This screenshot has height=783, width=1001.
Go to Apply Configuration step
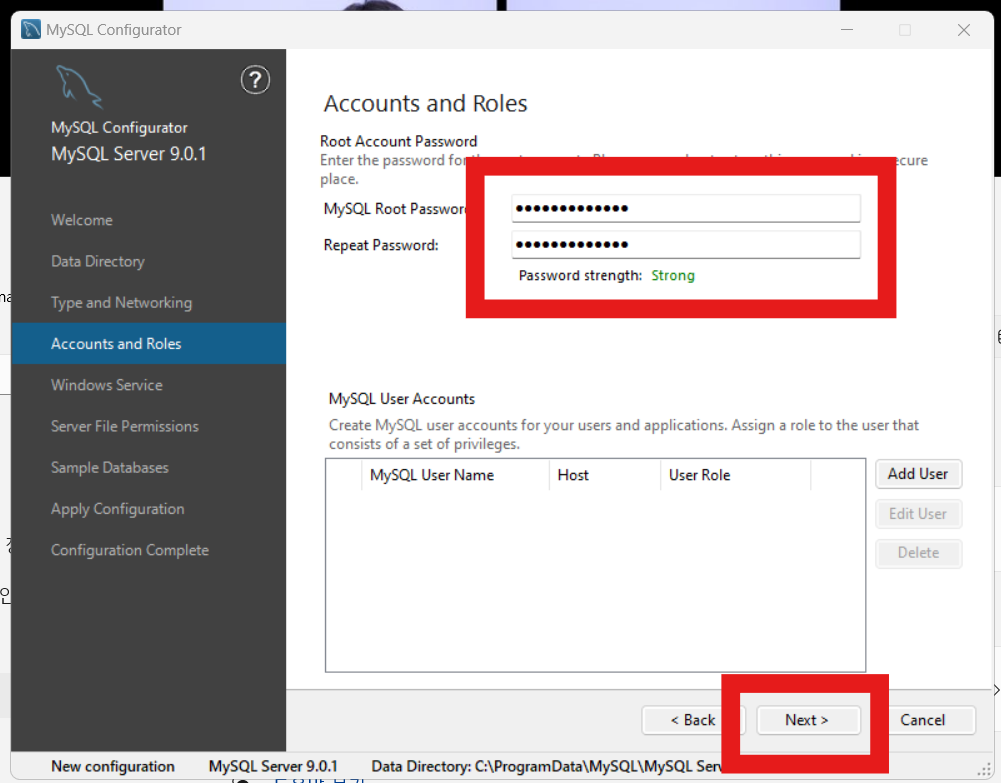117,509
